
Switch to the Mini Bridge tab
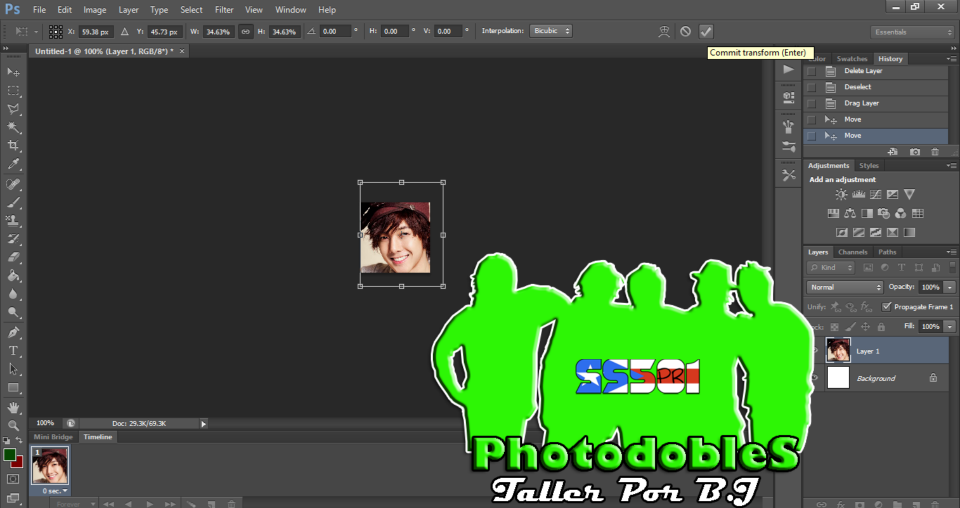[53, 437]
